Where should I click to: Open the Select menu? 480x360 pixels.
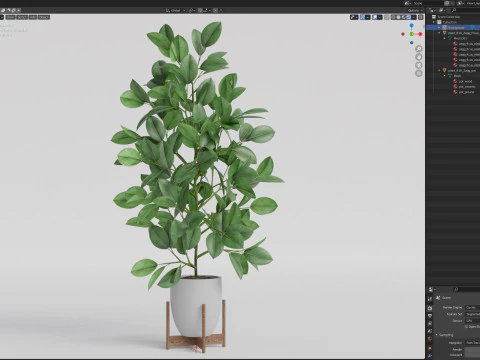[x=22, y=17]
